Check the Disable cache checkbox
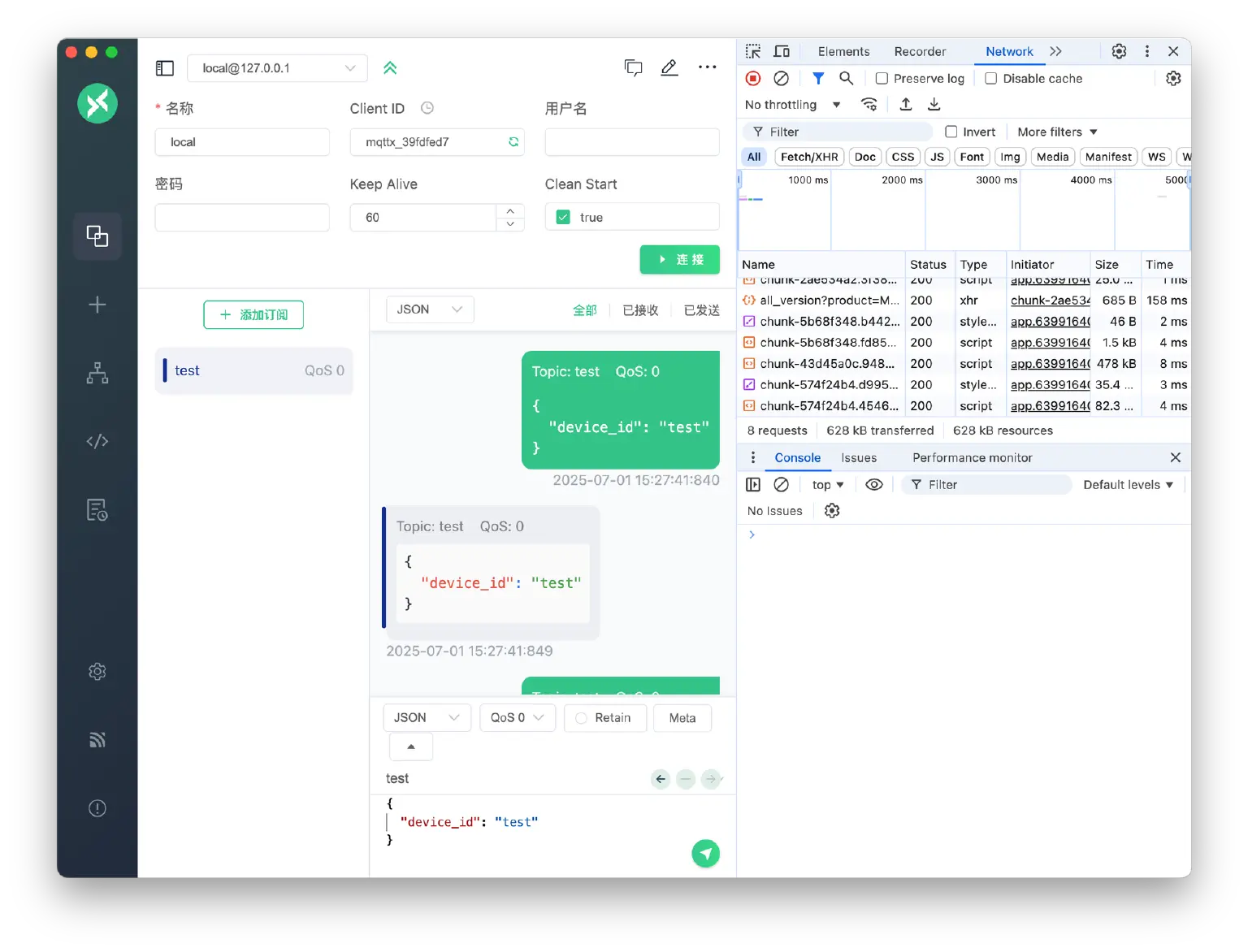 pos(991,79)
